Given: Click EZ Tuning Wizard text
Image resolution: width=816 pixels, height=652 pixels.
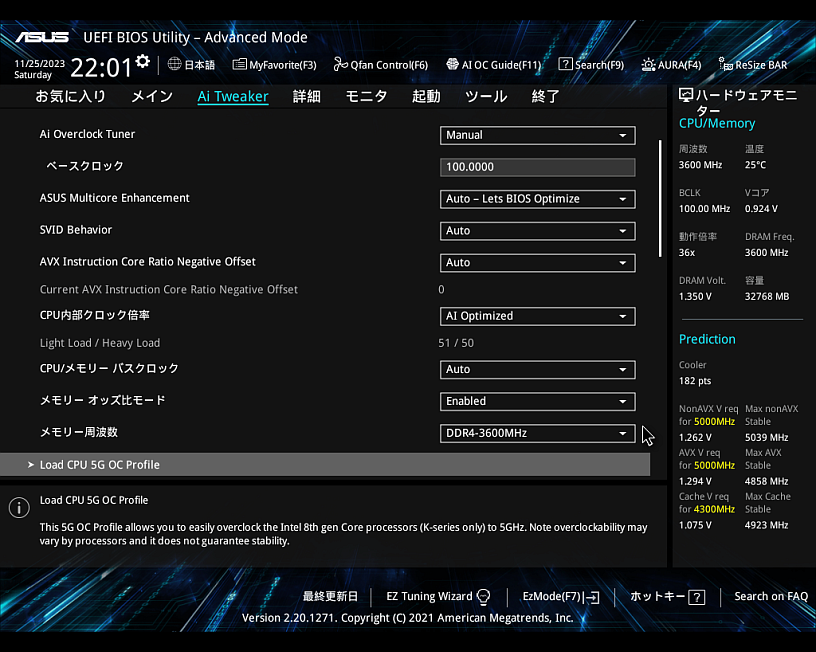Looking at the screenshot, I should click(429, 596).
